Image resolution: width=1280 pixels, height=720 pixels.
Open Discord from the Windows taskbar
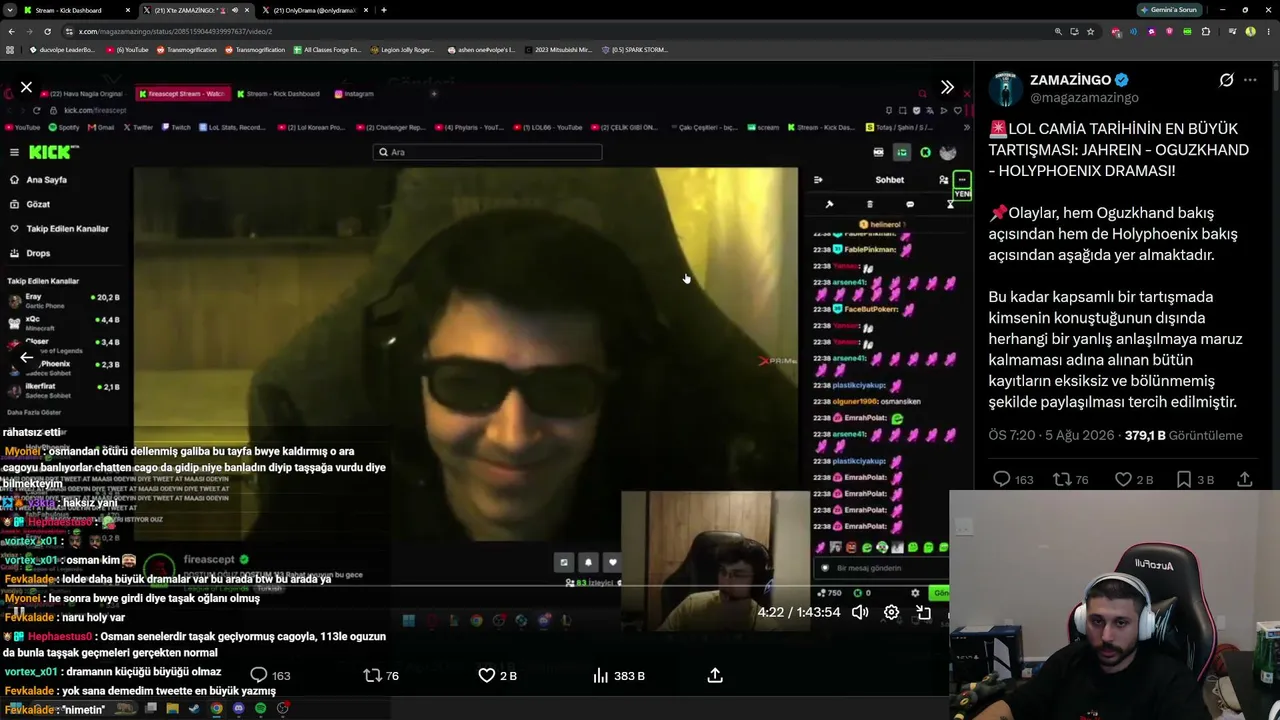238,708
